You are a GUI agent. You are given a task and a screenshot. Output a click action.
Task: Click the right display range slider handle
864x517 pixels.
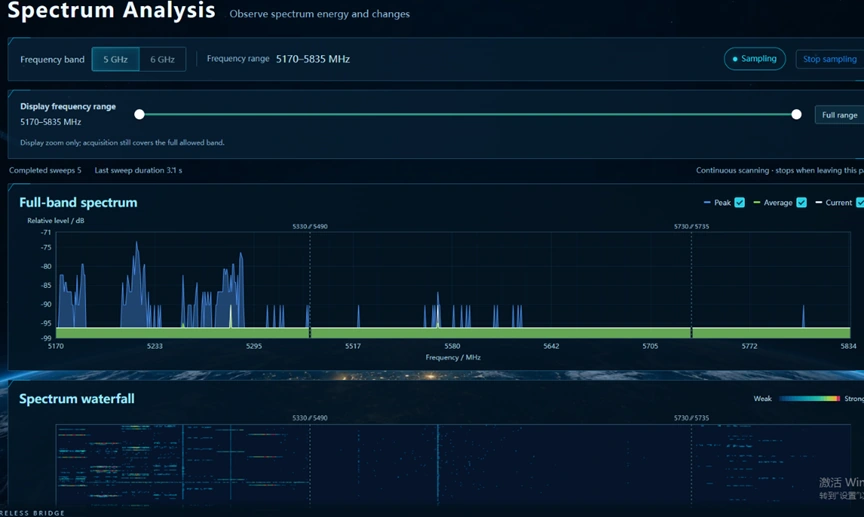point(796,114)
